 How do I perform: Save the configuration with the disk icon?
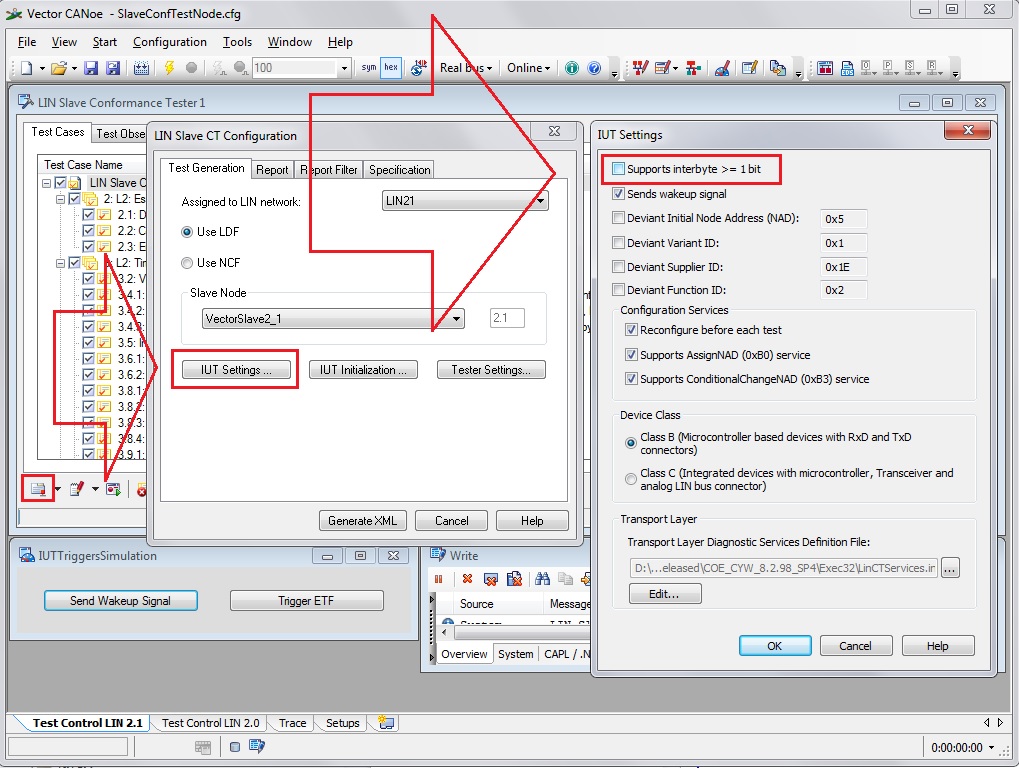(x=89, y=67)
